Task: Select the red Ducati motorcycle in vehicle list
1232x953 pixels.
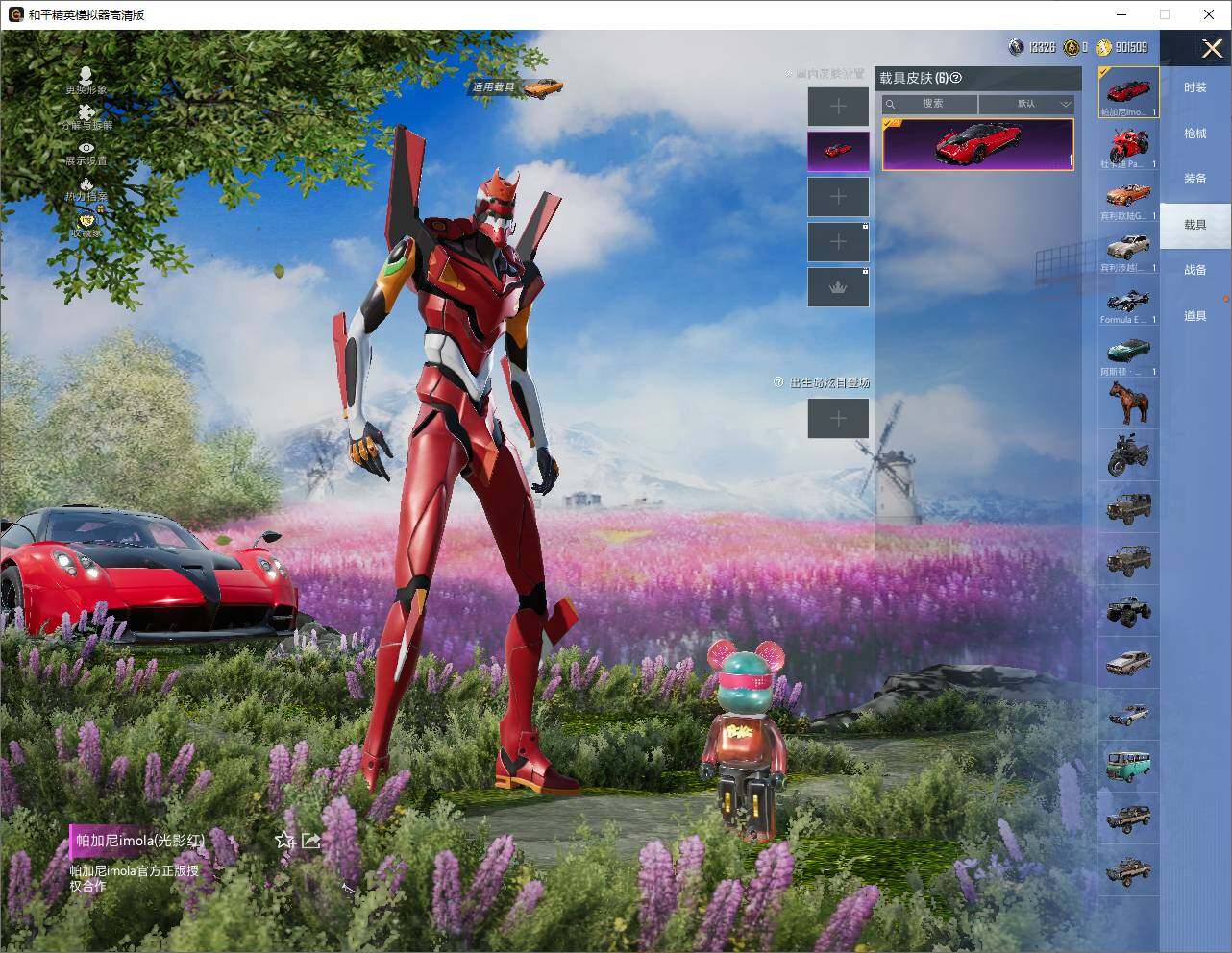Action: [x=1128, y=145]
